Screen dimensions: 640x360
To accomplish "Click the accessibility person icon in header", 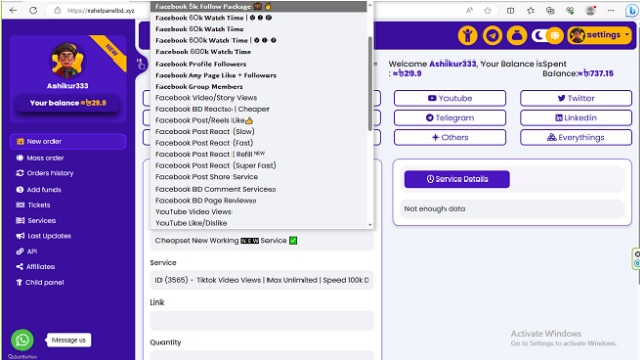I will pos(468,36).
